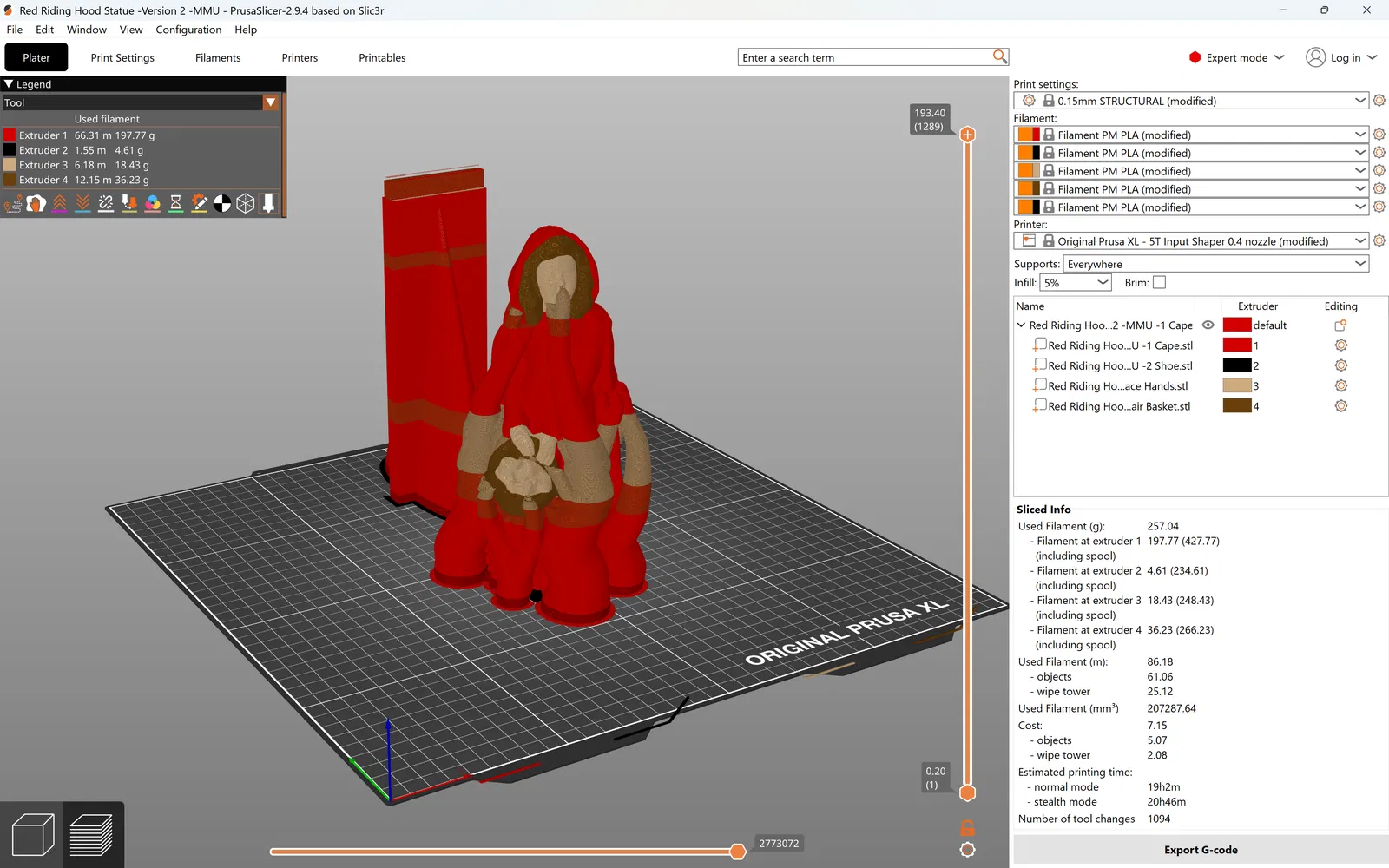Collapse the Red Riding Hood object tree
This screenshot has width=1389, height=868.
1021,325
